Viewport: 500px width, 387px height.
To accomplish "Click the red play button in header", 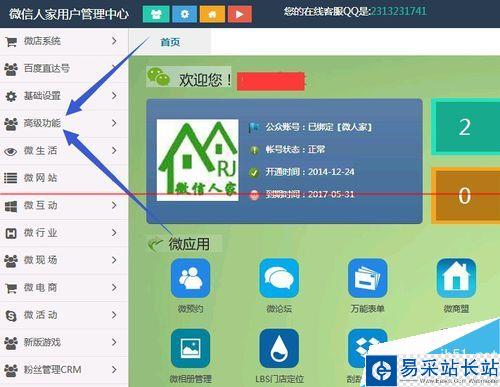I will tap(240, 14).
